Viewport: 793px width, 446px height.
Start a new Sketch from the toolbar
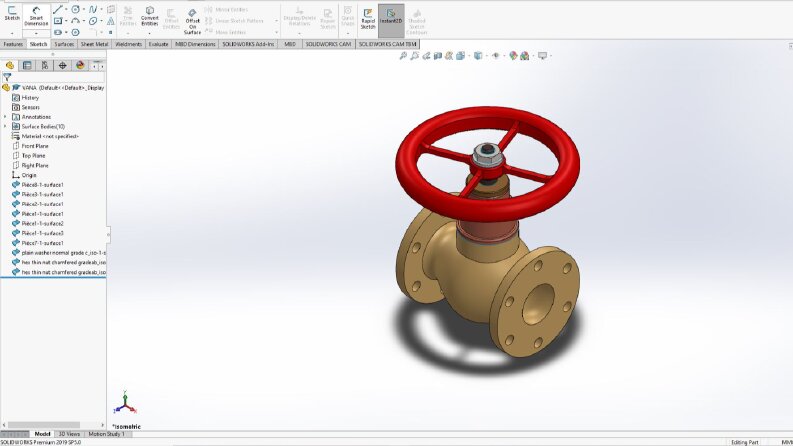[x=12, y=13]
